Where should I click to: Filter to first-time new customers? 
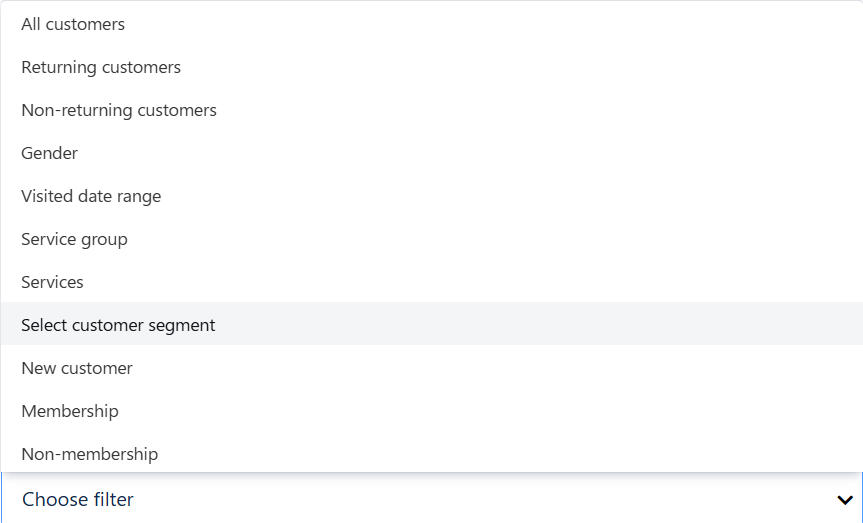pos(77,368)
